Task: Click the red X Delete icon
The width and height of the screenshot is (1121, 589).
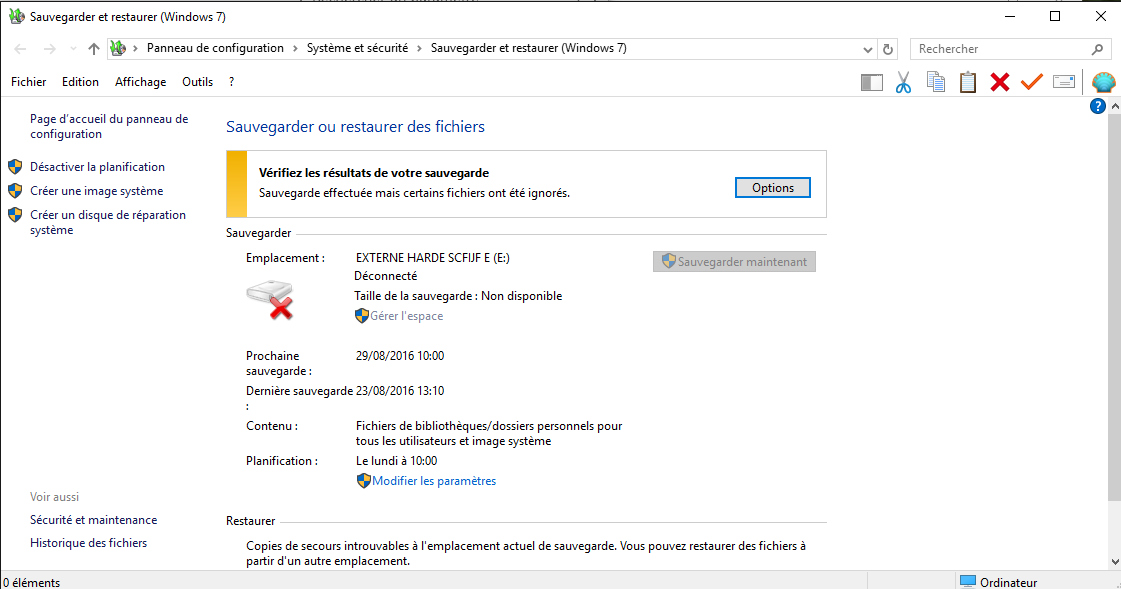Action: [x=999, y=82]
